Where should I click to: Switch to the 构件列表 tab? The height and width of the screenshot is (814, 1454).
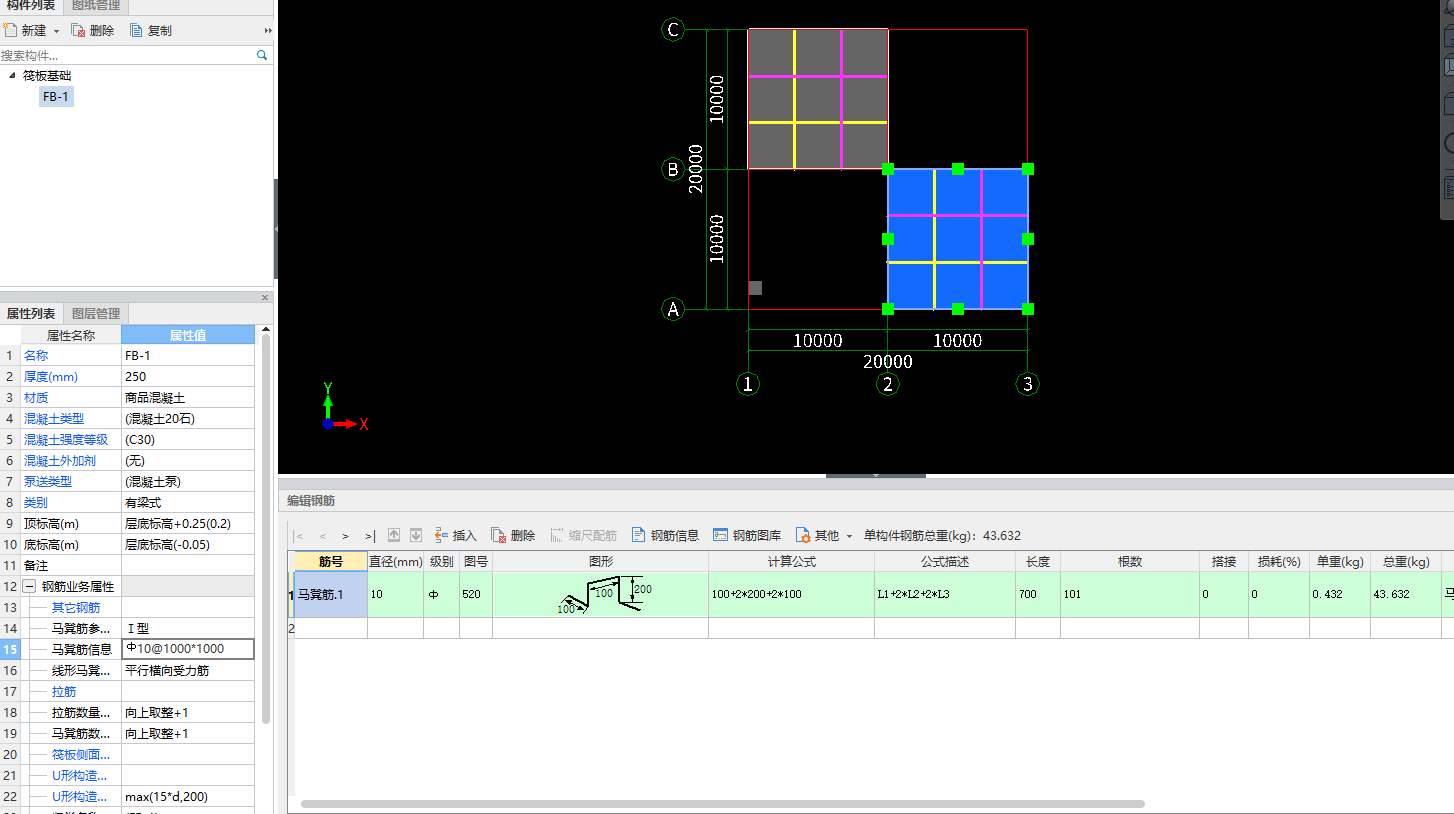(x=33, y=6)
